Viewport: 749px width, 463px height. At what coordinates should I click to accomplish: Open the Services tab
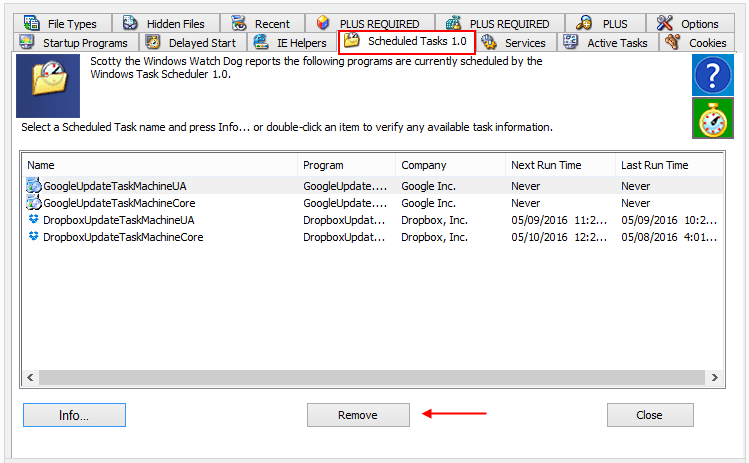[516, 43]
